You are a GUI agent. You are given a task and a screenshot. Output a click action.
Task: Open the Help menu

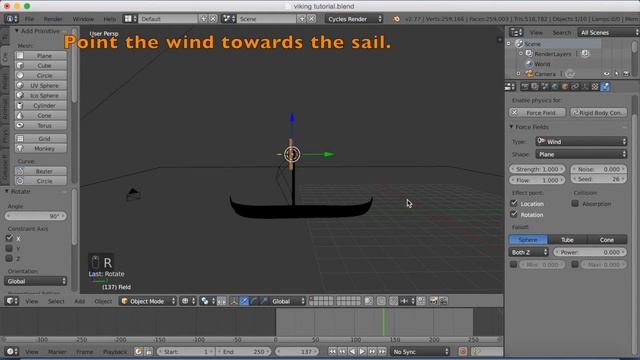[x=109, y=19]
